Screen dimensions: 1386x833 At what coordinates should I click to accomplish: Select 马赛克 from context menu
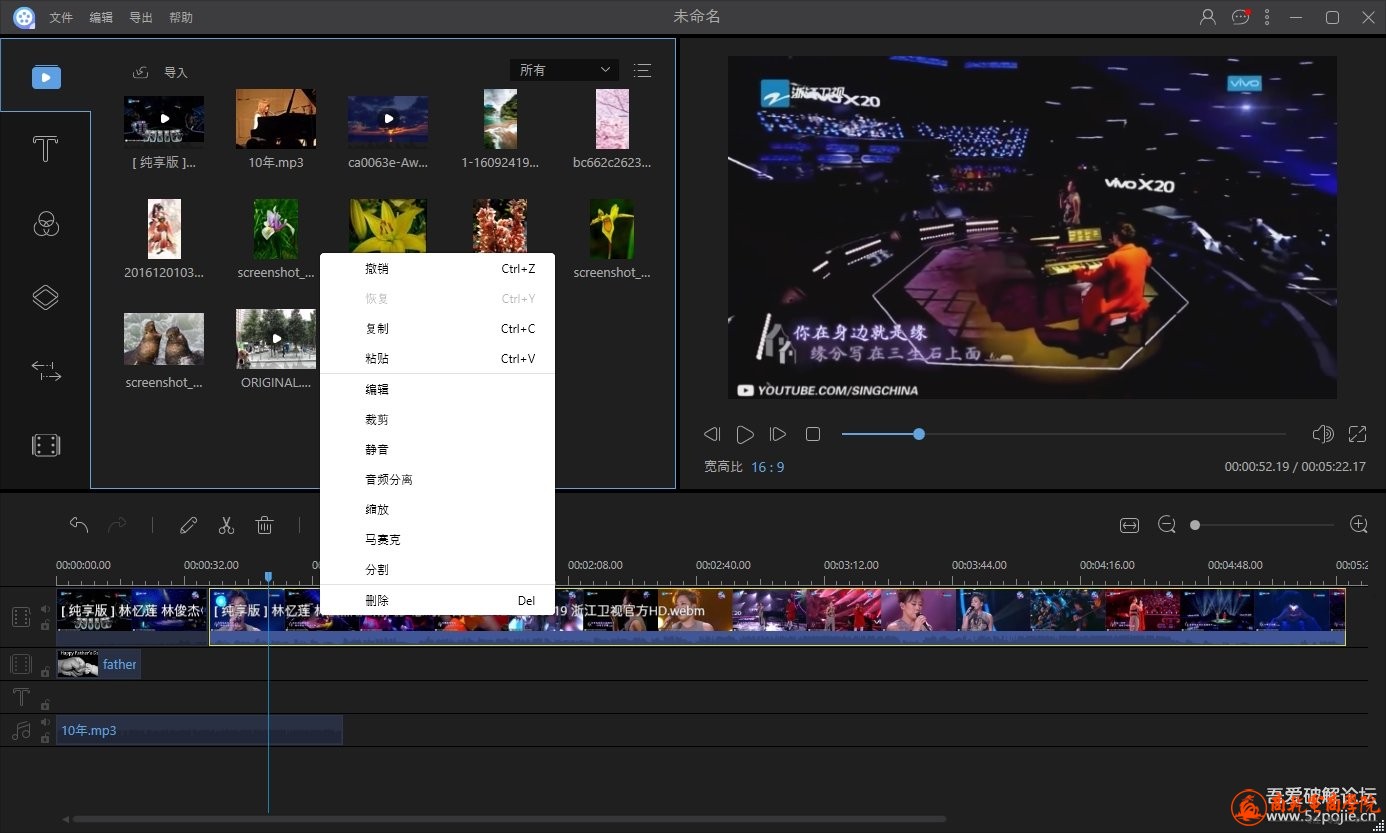point(437,540)
